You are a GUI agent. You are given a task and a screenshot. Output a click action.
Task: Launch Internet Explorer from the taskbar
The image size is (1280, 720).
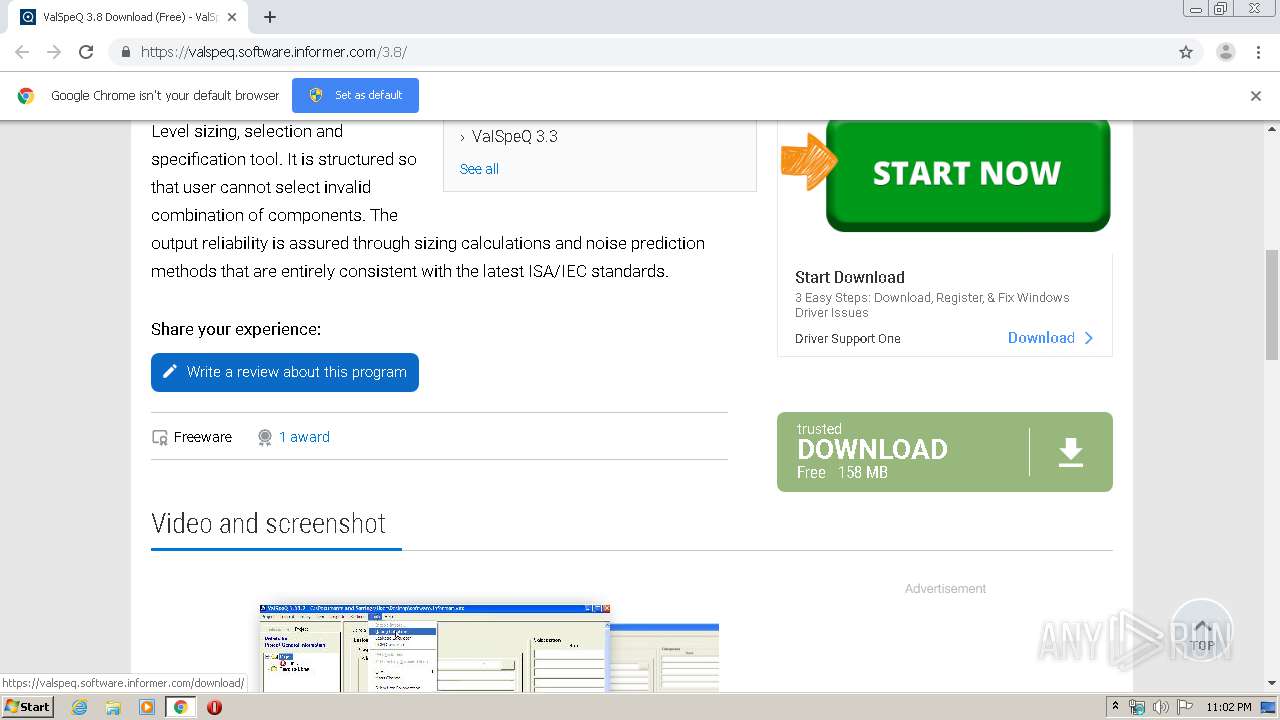[79, 707]
